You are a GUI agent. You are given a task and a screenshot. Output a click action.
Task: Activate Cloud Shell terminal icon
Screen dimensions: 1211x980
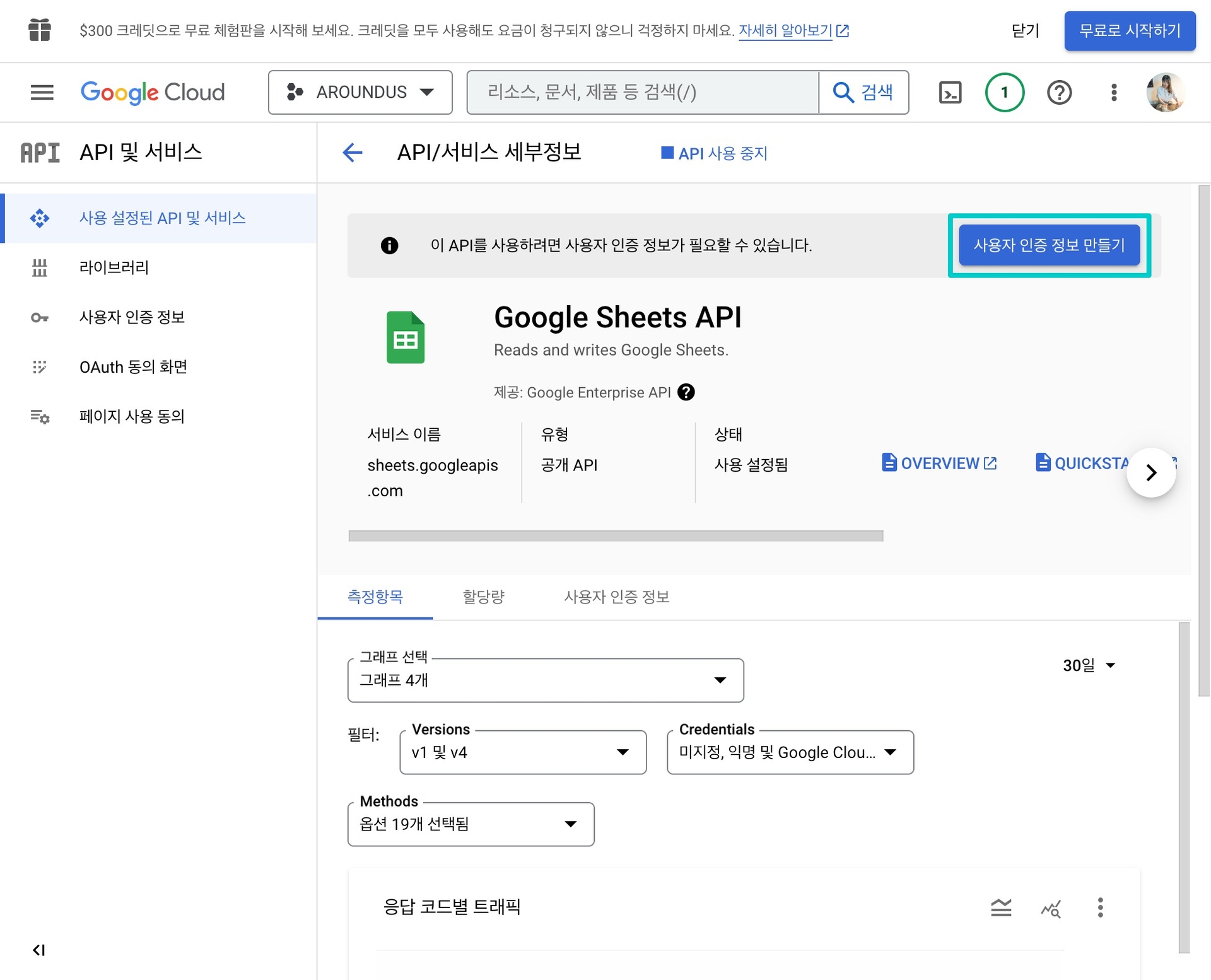950,93
